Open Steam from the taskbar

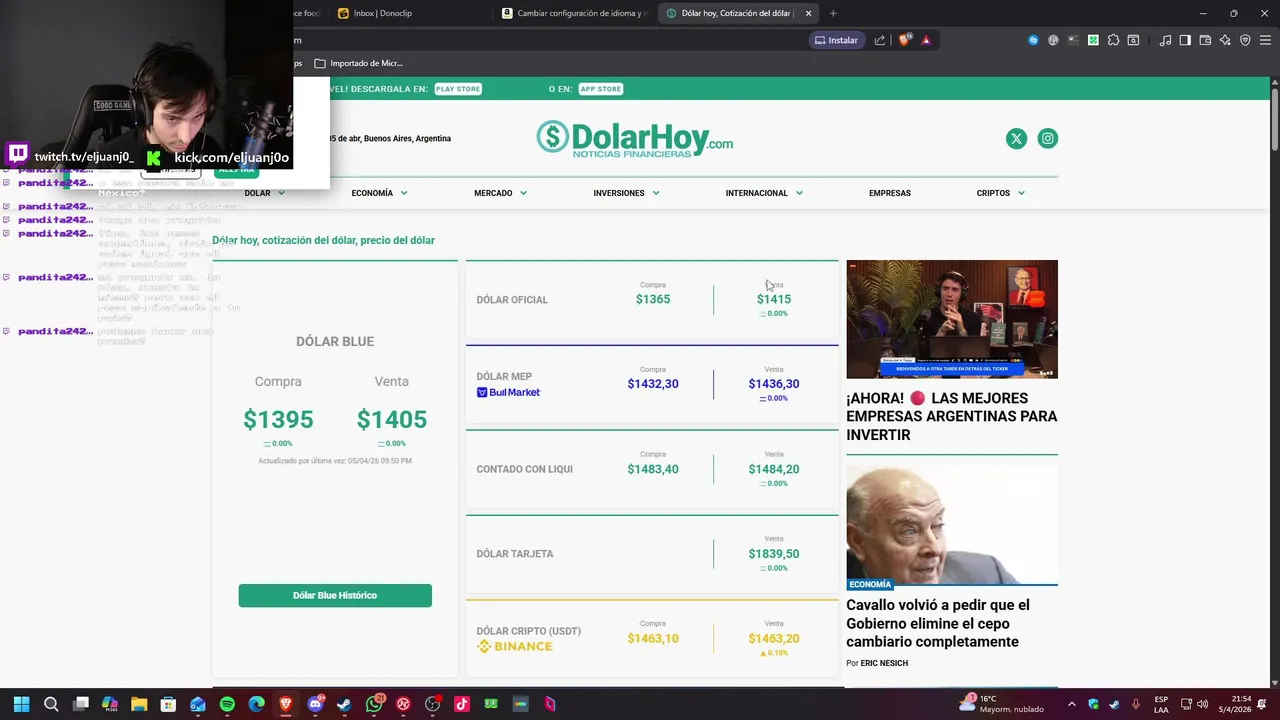coord(344,704)
